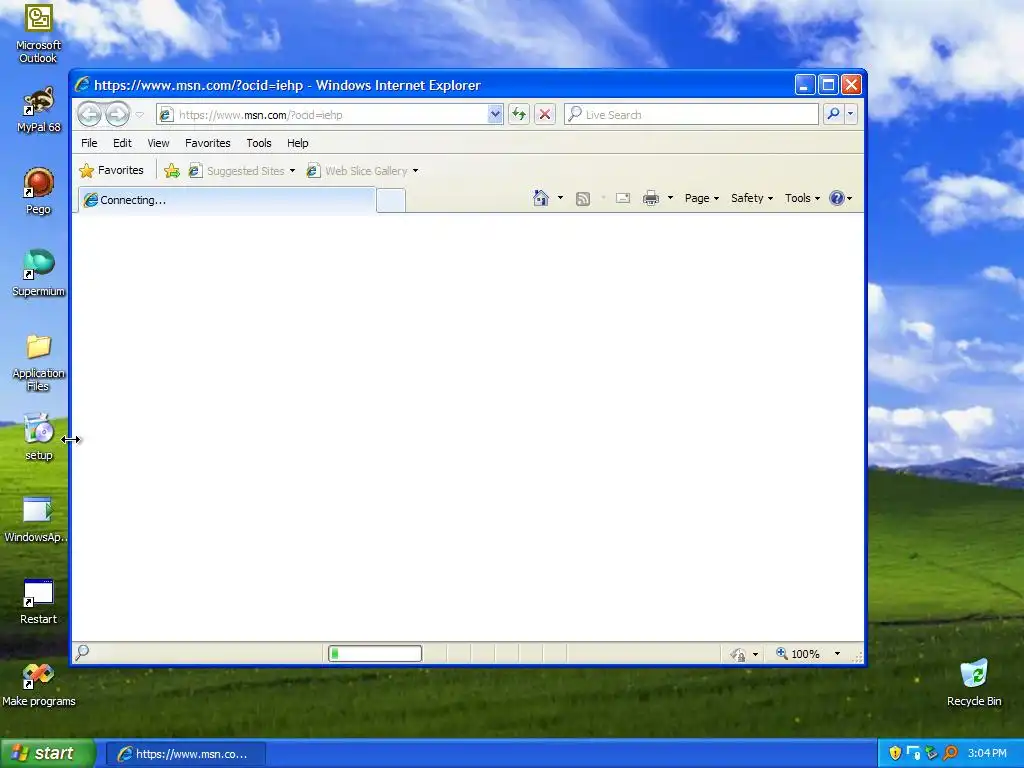Select the Make programs desktop icon
This screenshot has height=768, width=1024.
point(39,684)
